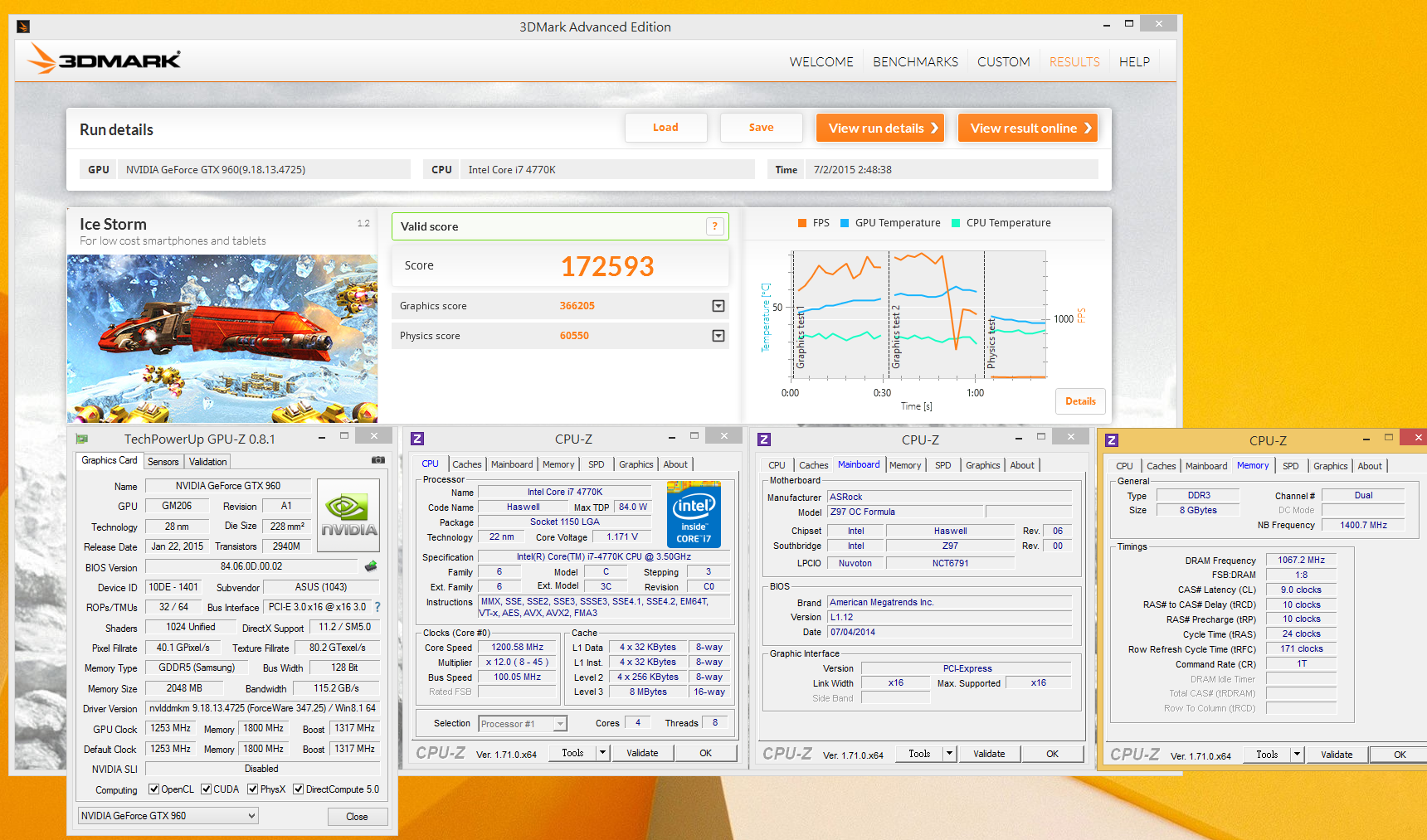Click the GPU name field in GPU-Z
The height and width of the screenshot is (840, 1427).
tap(227, 486)
